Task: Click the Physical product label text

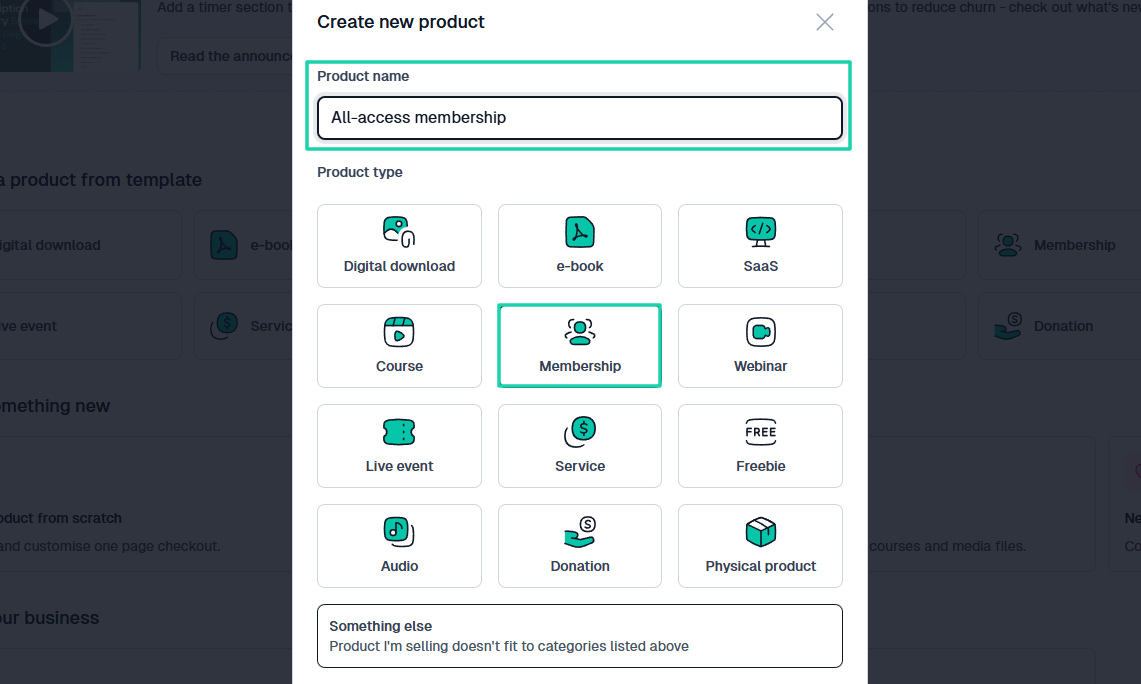Action: tap(760, 566)
